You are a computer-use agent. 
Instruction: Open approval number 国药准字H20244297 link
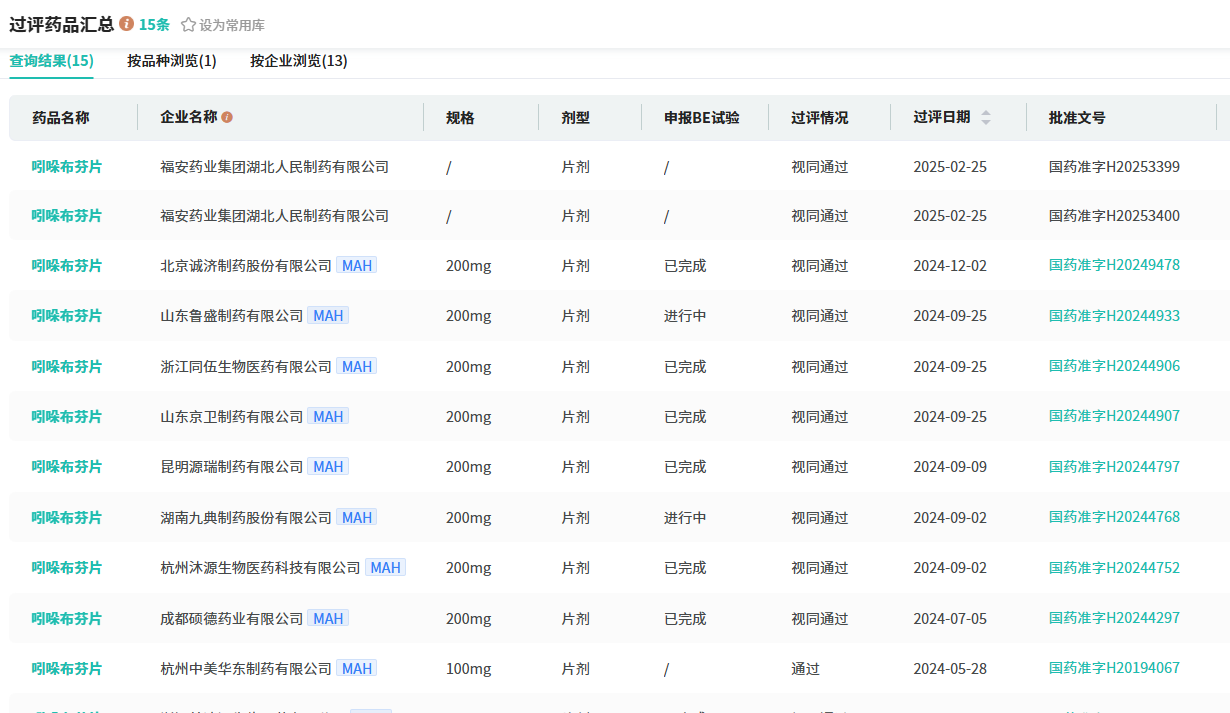[1114, 618]
